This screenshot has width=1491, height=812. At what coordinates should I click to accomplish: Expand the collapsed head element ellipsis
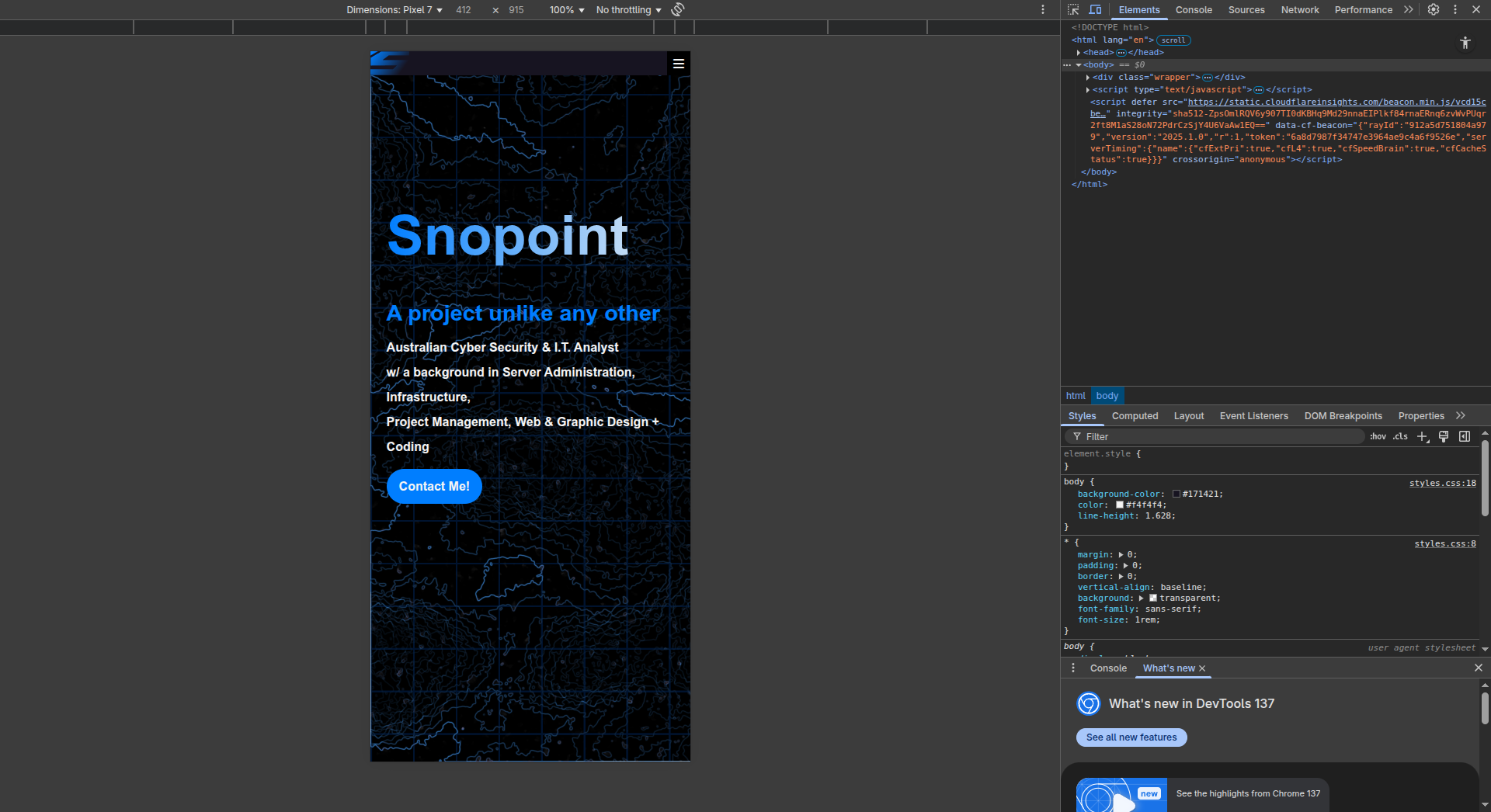click(1121, 53)
